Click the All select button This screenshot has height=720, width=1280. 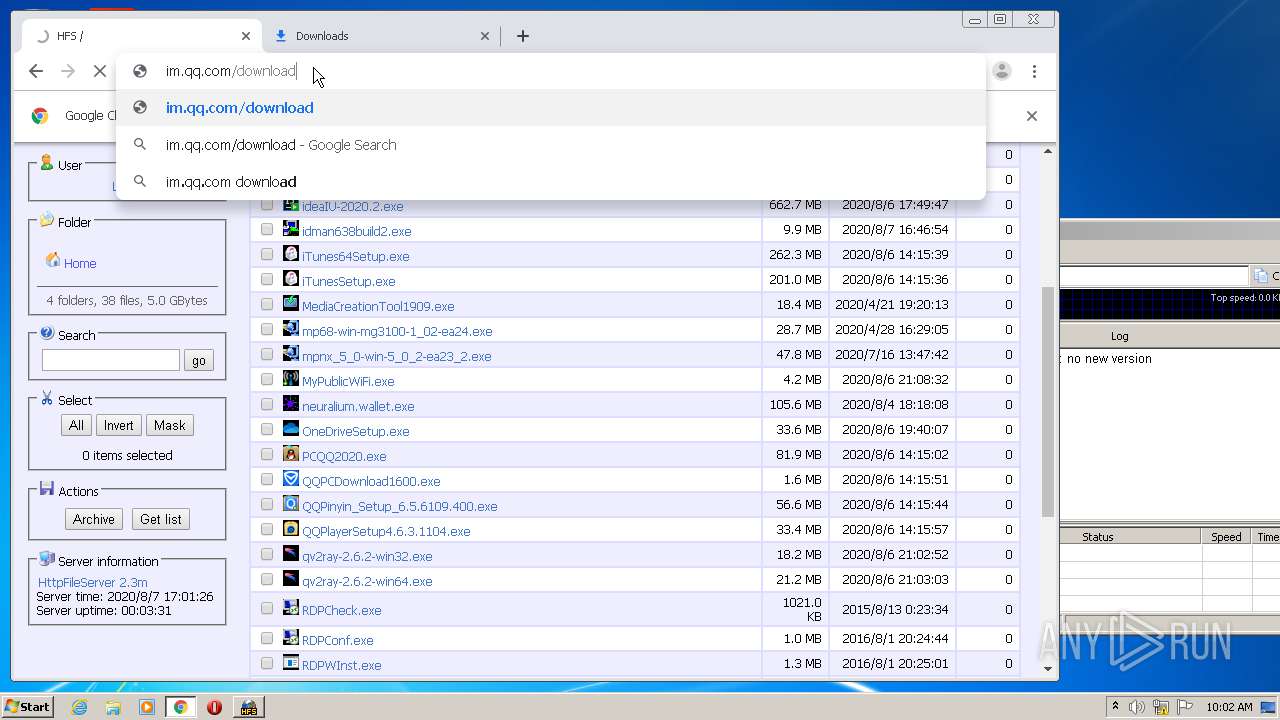point(76,425)
